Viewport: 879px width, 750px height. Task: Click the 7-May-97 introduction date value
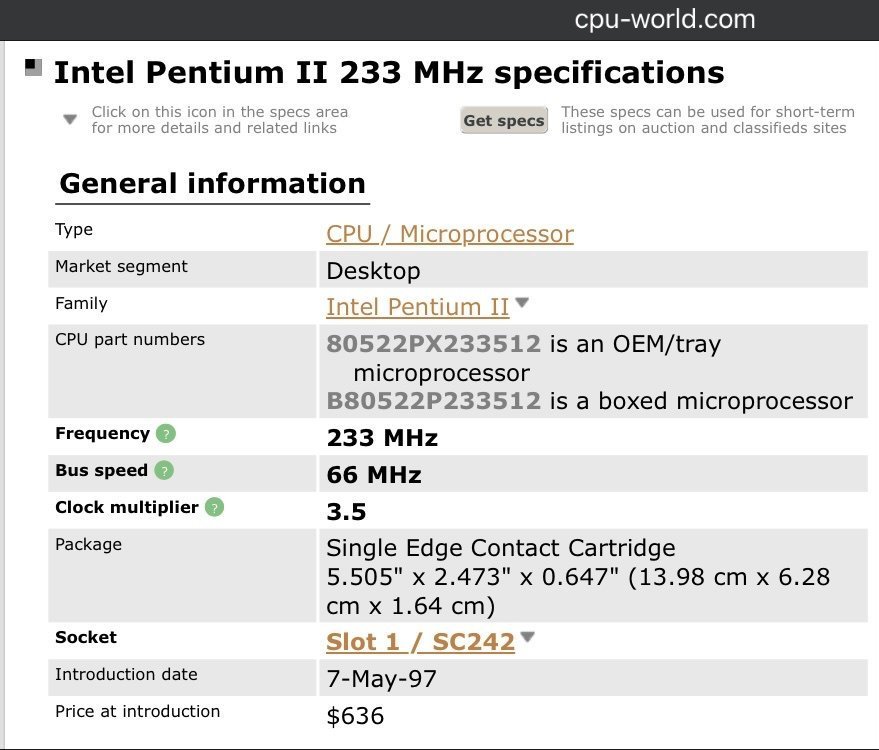[381, 679]
